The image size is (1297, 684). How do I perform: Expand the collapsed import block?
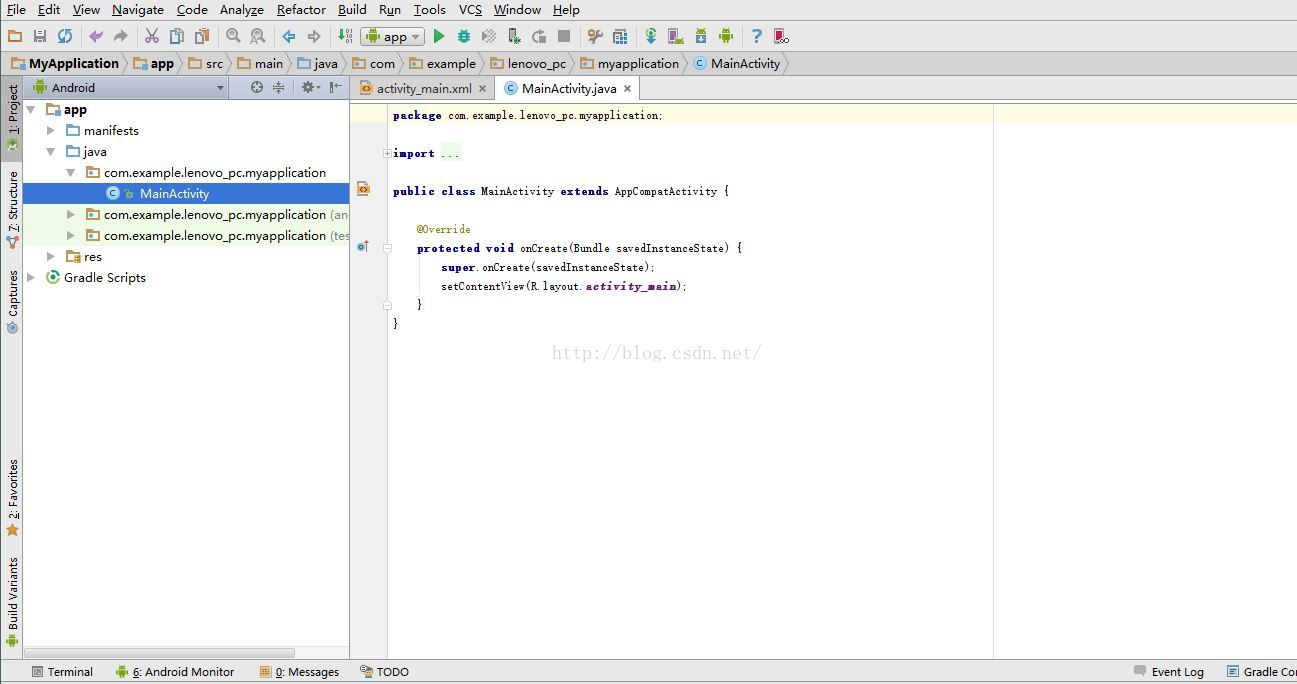(x=387, y=154)
